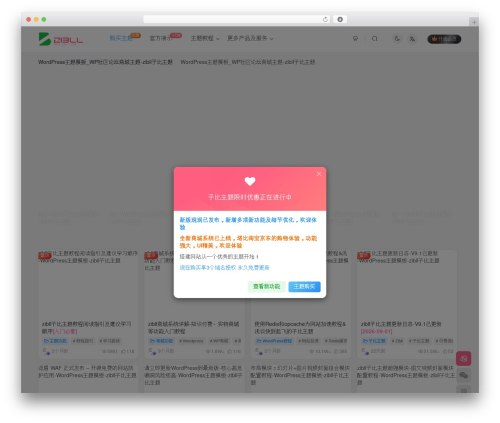Reload the page via browser refresh icon

click(x=325, y=19)
